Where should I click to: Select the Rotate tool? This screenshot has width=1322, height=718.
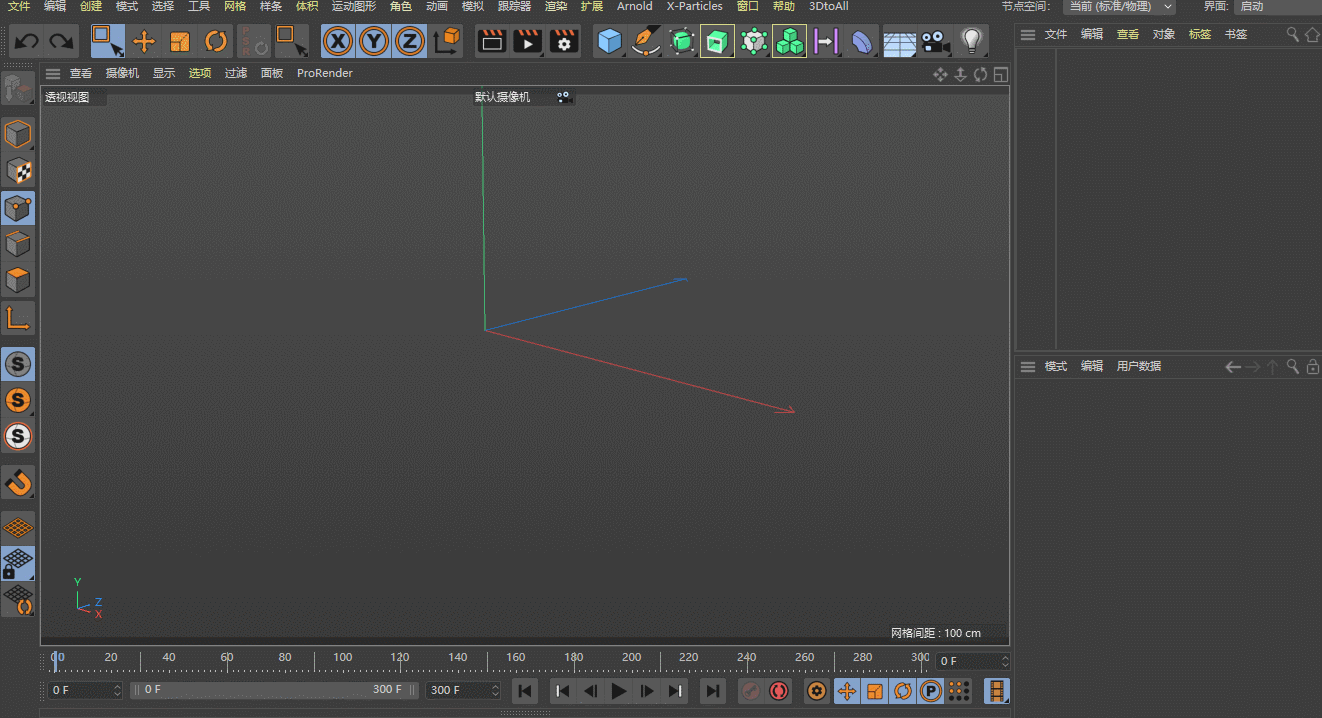(216, 41)
